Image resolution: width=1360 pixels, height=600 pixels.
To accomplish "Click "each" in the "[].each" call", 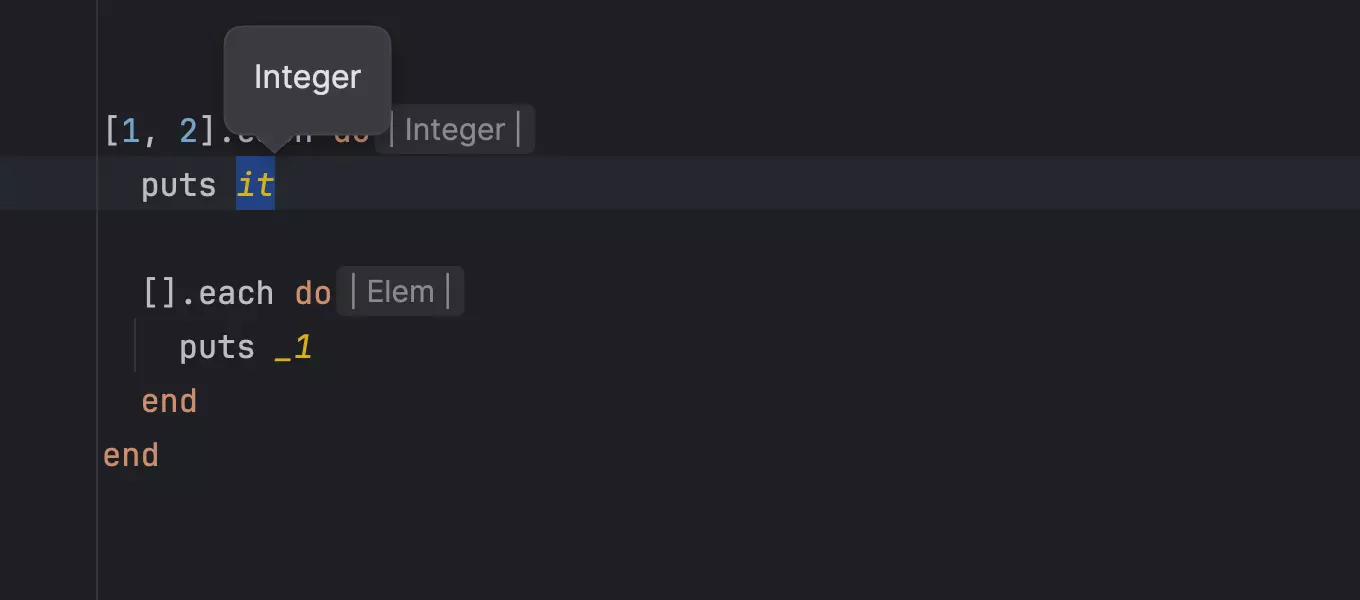I will 236,293.
